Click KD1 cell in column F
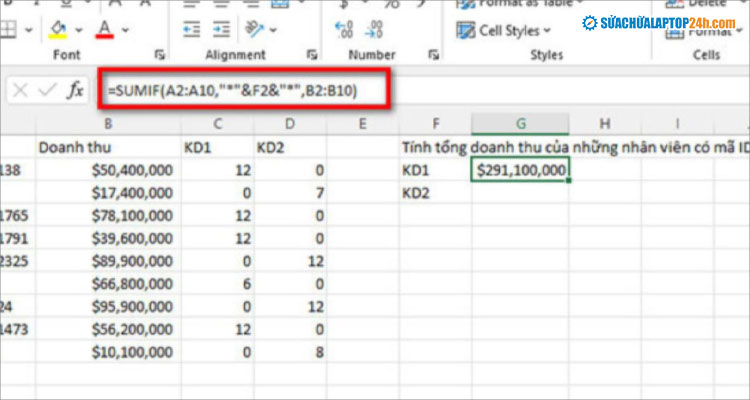The width and height of the screenshot is (750, 400). click(435, 170)
